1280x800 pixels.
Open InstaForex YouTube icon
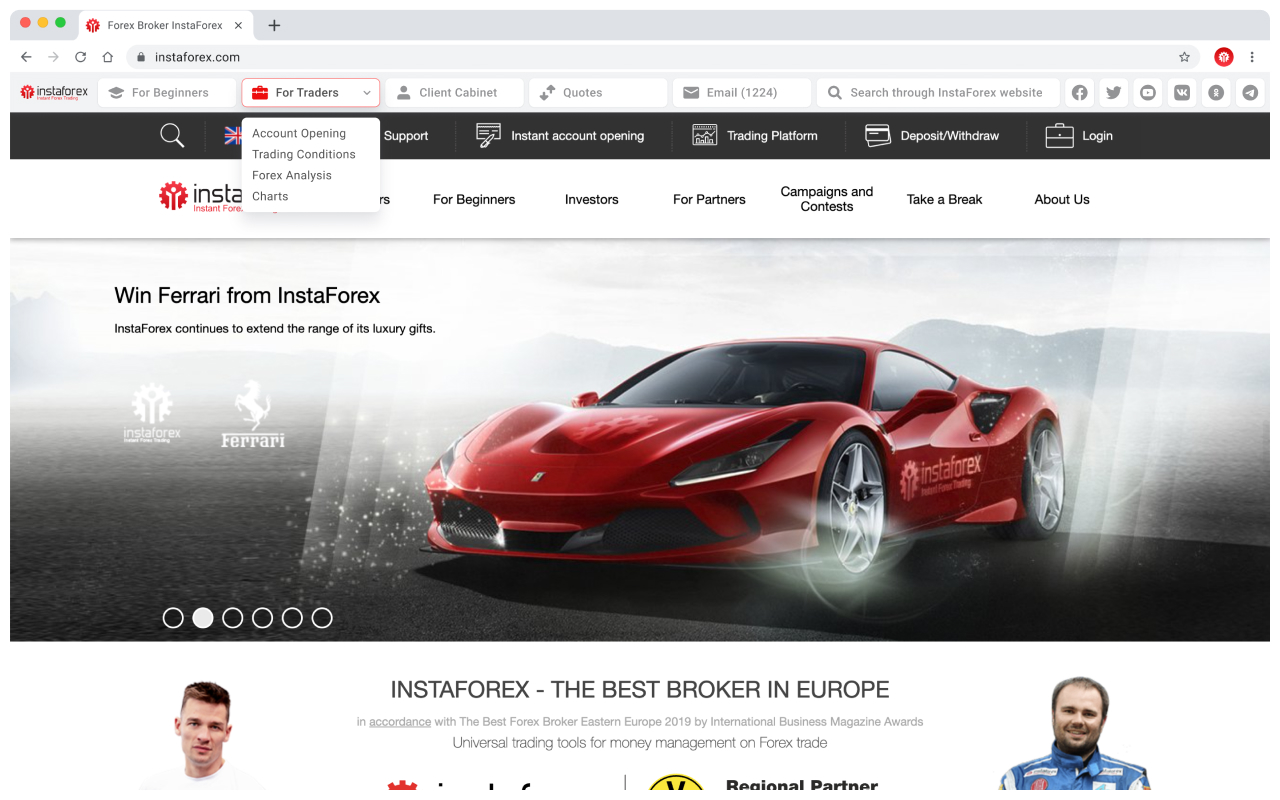pyautogui.click(x=1148, y=92)
